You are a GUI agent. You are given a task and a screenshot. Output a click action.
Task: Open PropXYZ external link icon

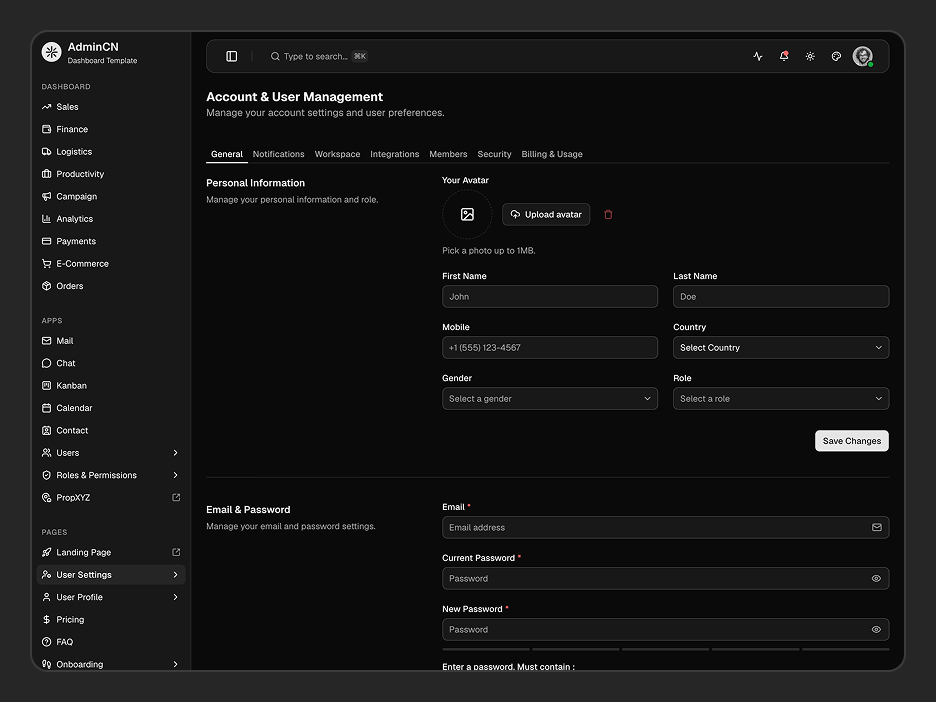[x=176, y=497]
